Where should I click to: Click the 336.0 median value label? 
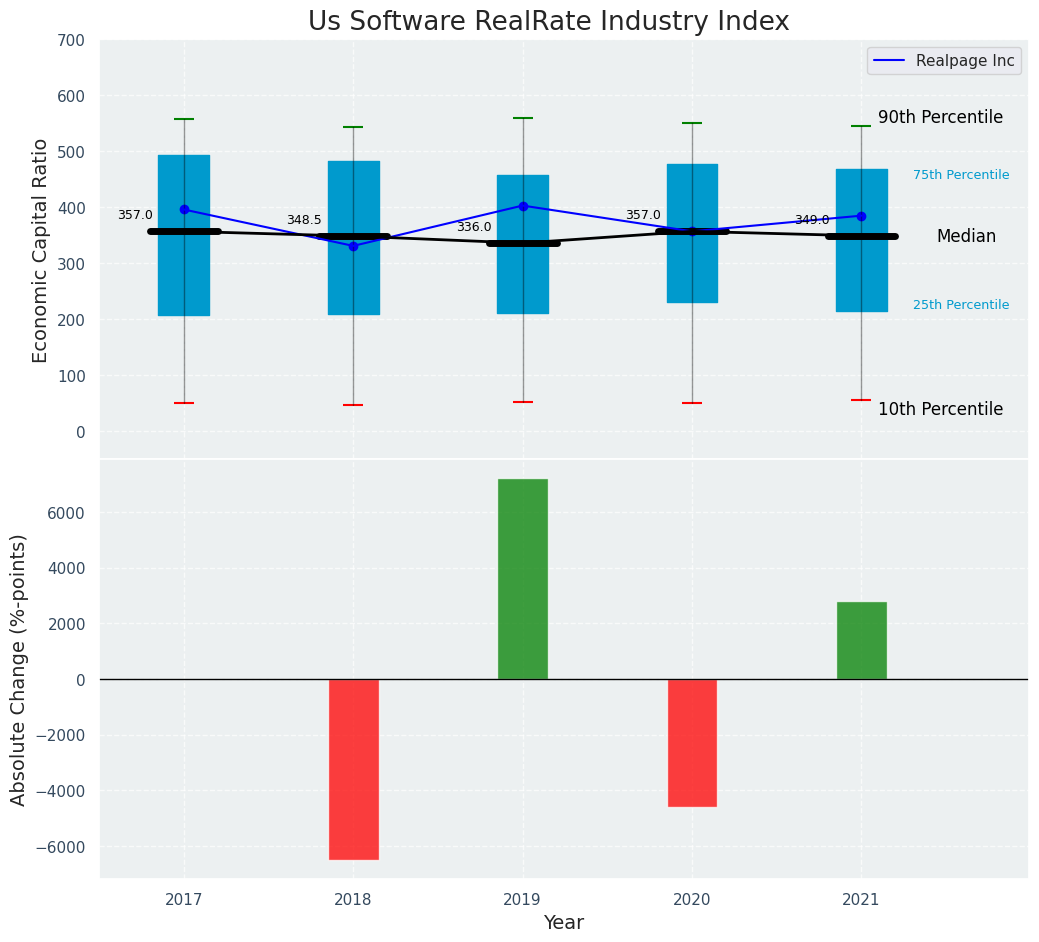point(474,228)
